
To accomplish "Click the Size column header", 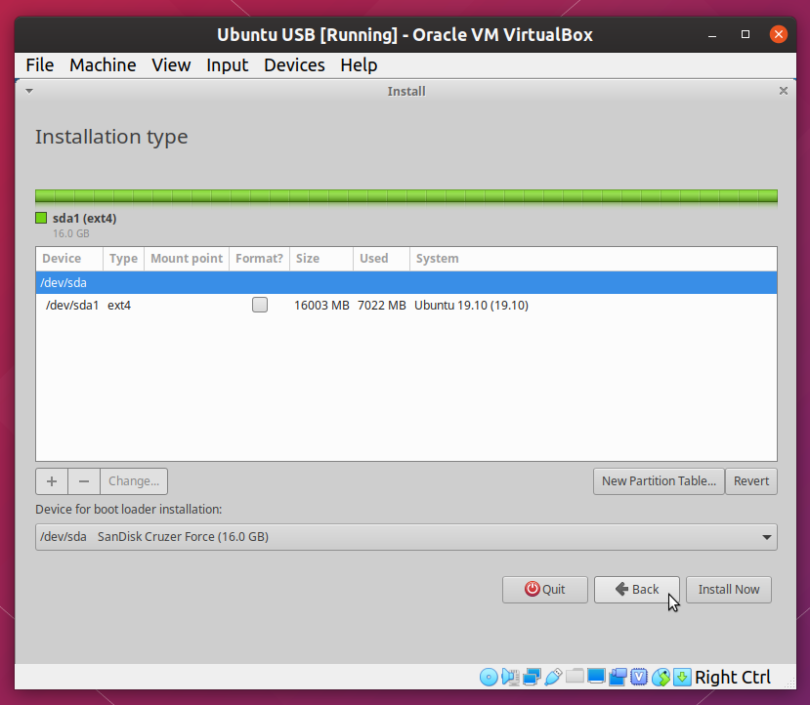I will pos(321,258).
